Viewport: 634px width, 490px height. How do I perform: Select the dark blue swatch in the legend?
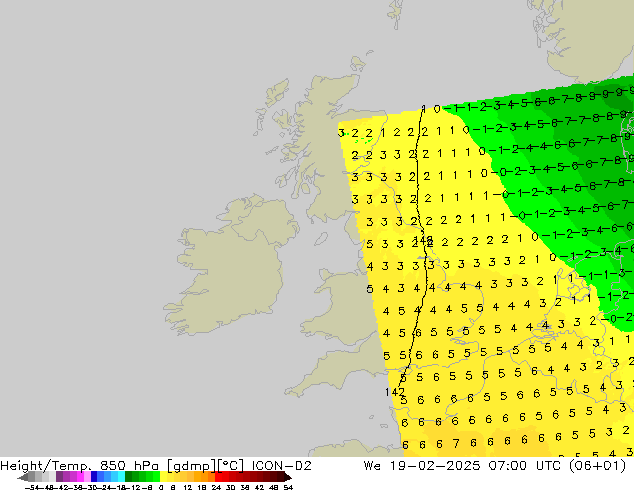click(x=94, y=477)
